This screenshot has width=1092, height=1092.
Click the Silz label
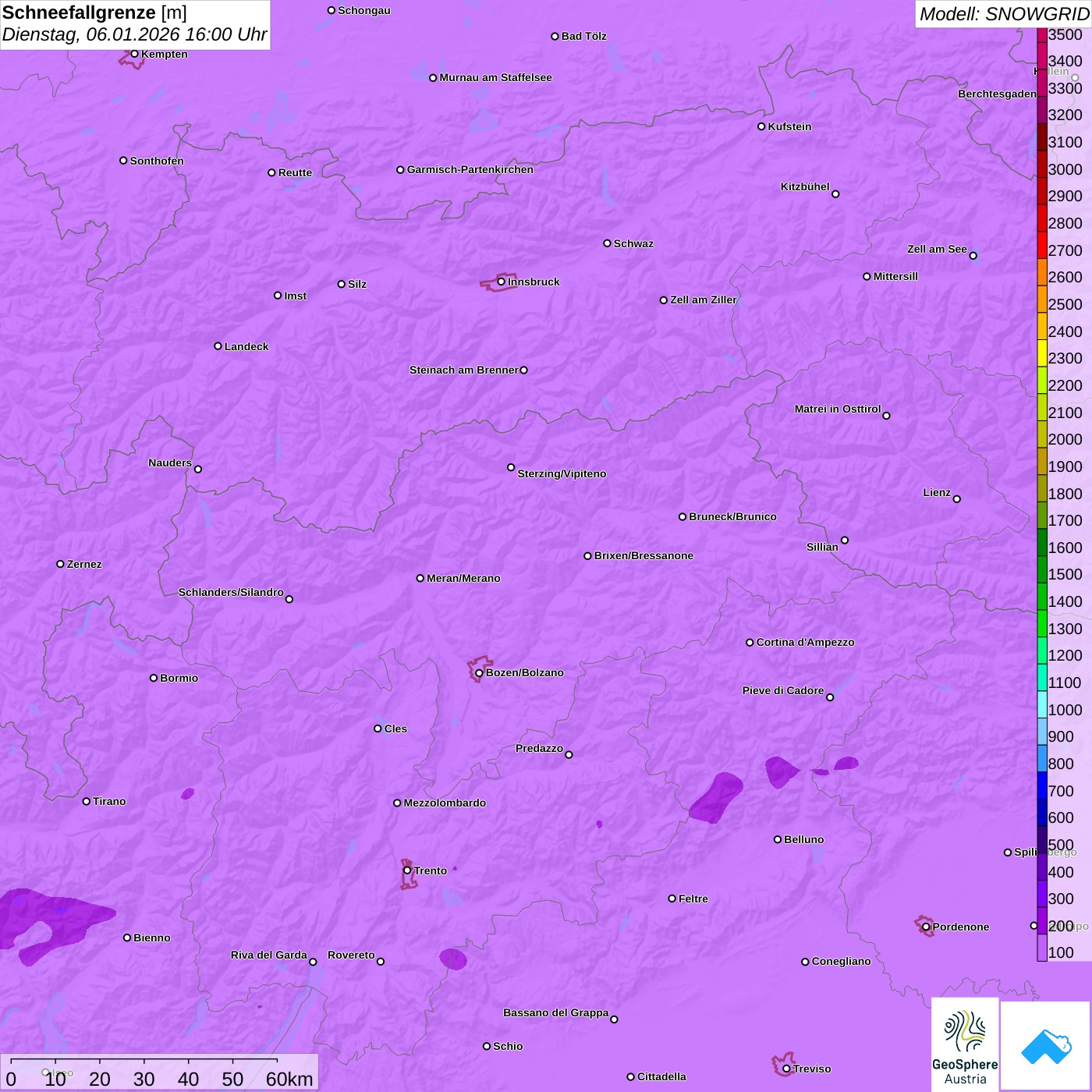tap(357, 284)
